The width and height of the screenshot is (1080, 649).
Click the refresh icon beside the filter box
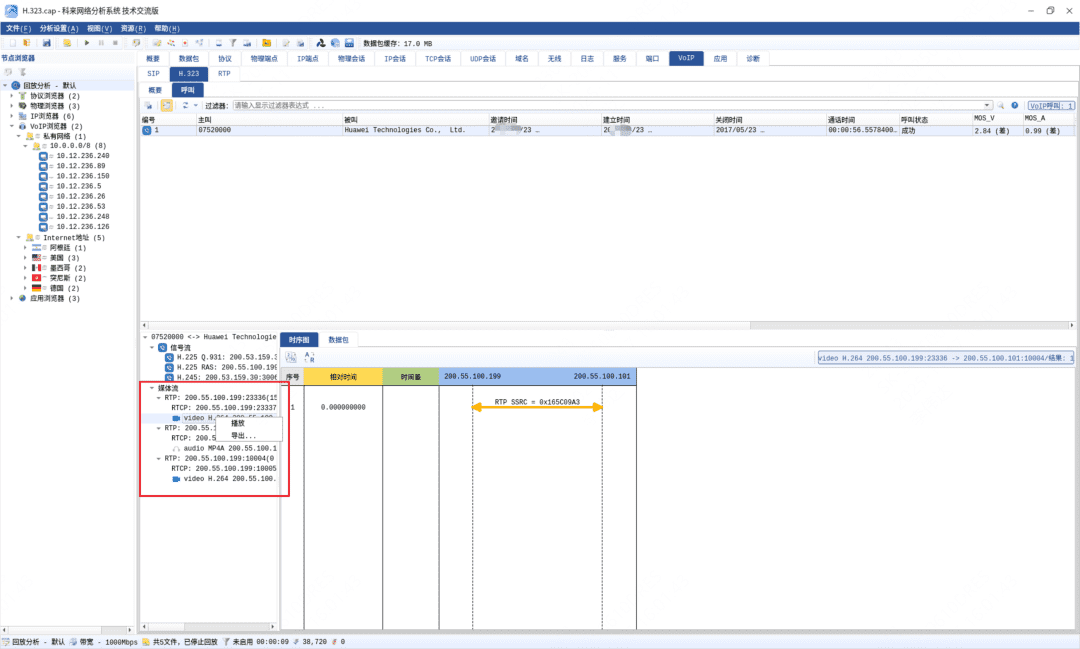pyautogui.click(x=185, y=105)
